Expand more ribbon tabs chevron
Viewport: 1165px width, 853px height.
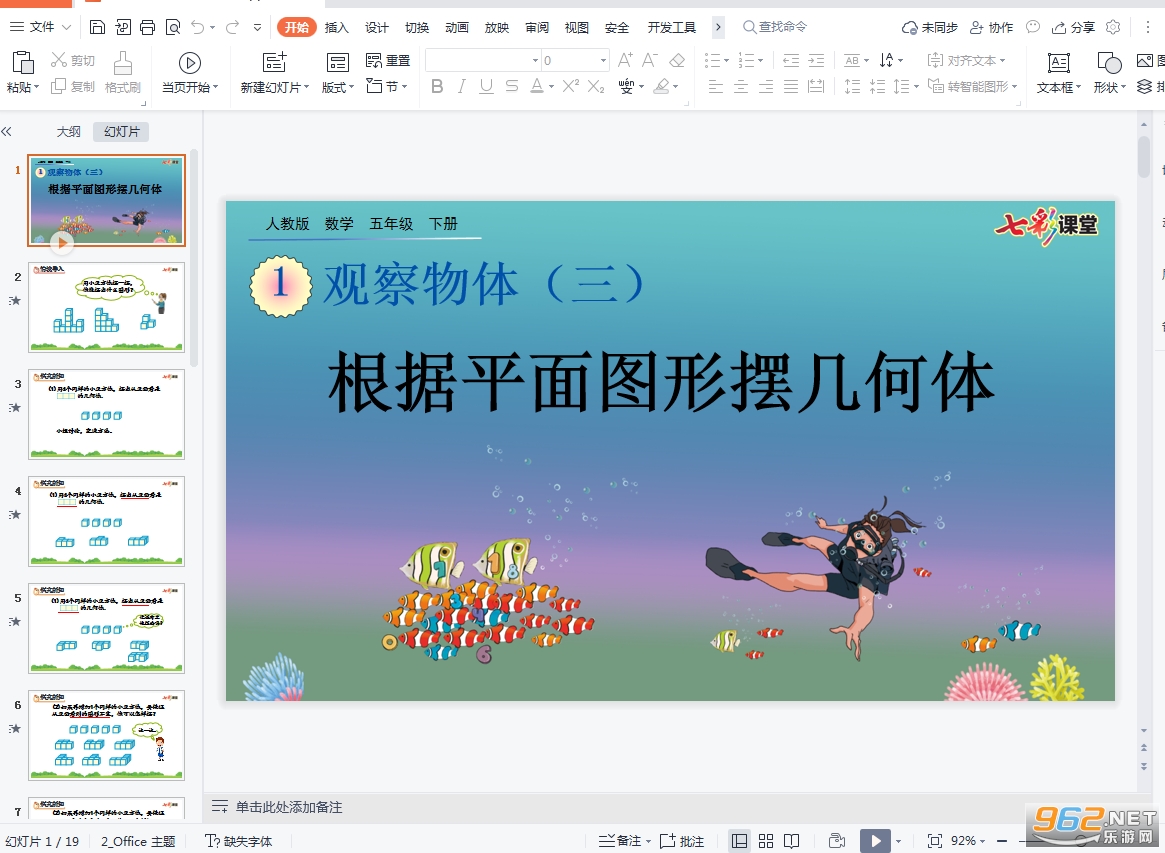point(718,27)
